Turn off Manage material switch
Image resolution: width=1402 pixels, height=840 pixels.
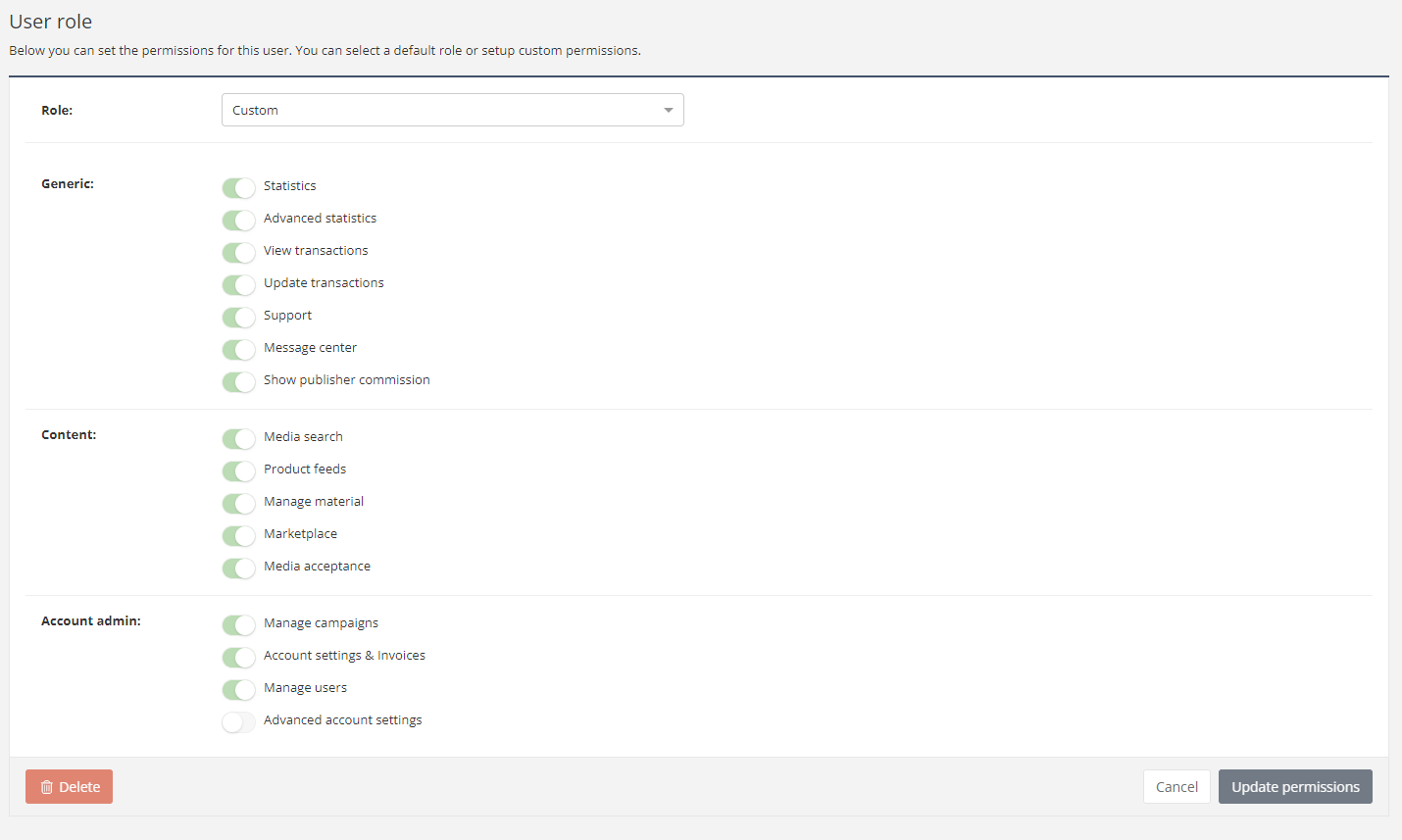coord(238,503)
